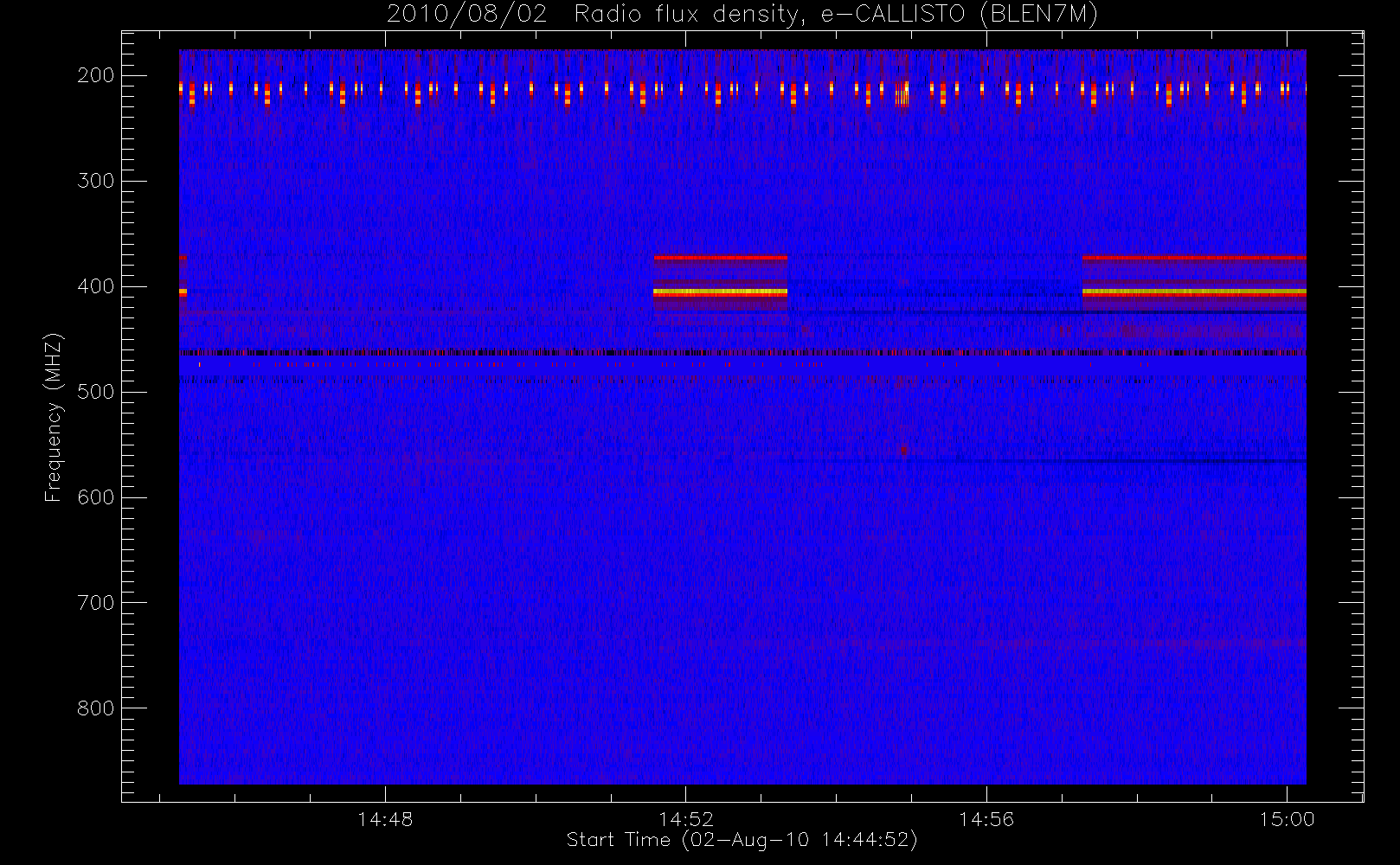Click the 600 frequency tick label
The height and width of the screenshot is (865, 1400).
tap(96, 497)
